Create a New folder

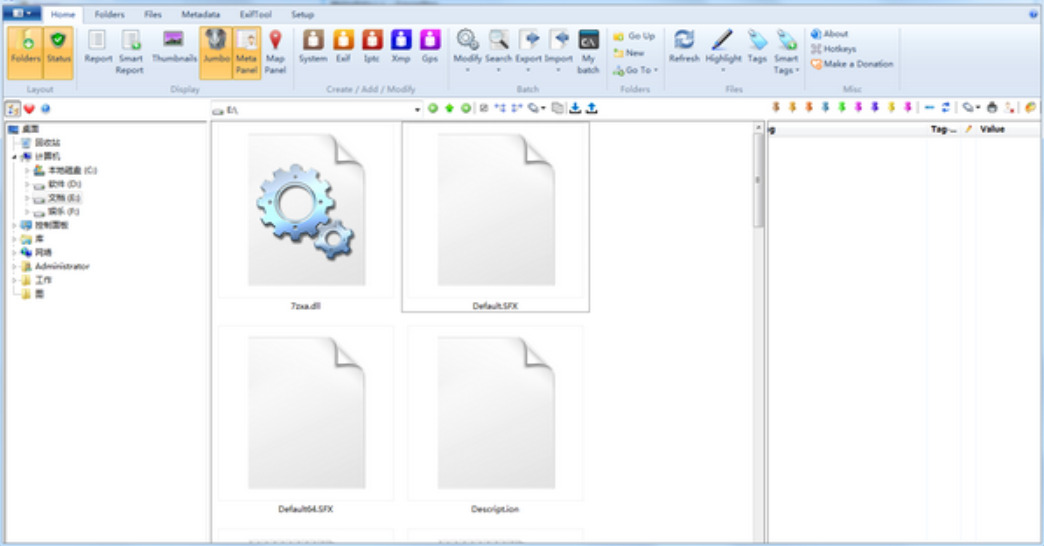point(629,53)
